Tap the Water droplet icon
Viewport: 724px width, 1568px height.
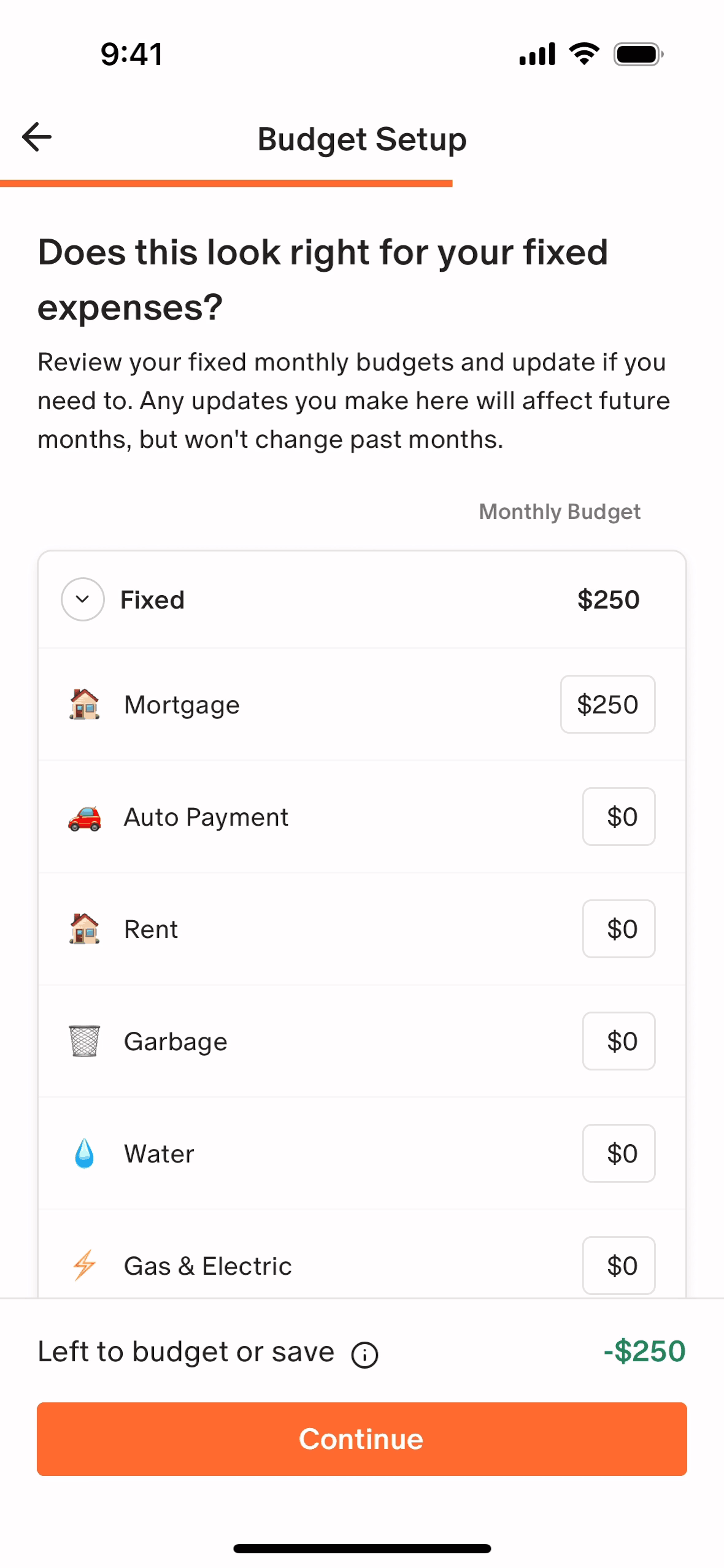tap(84, 1153)
